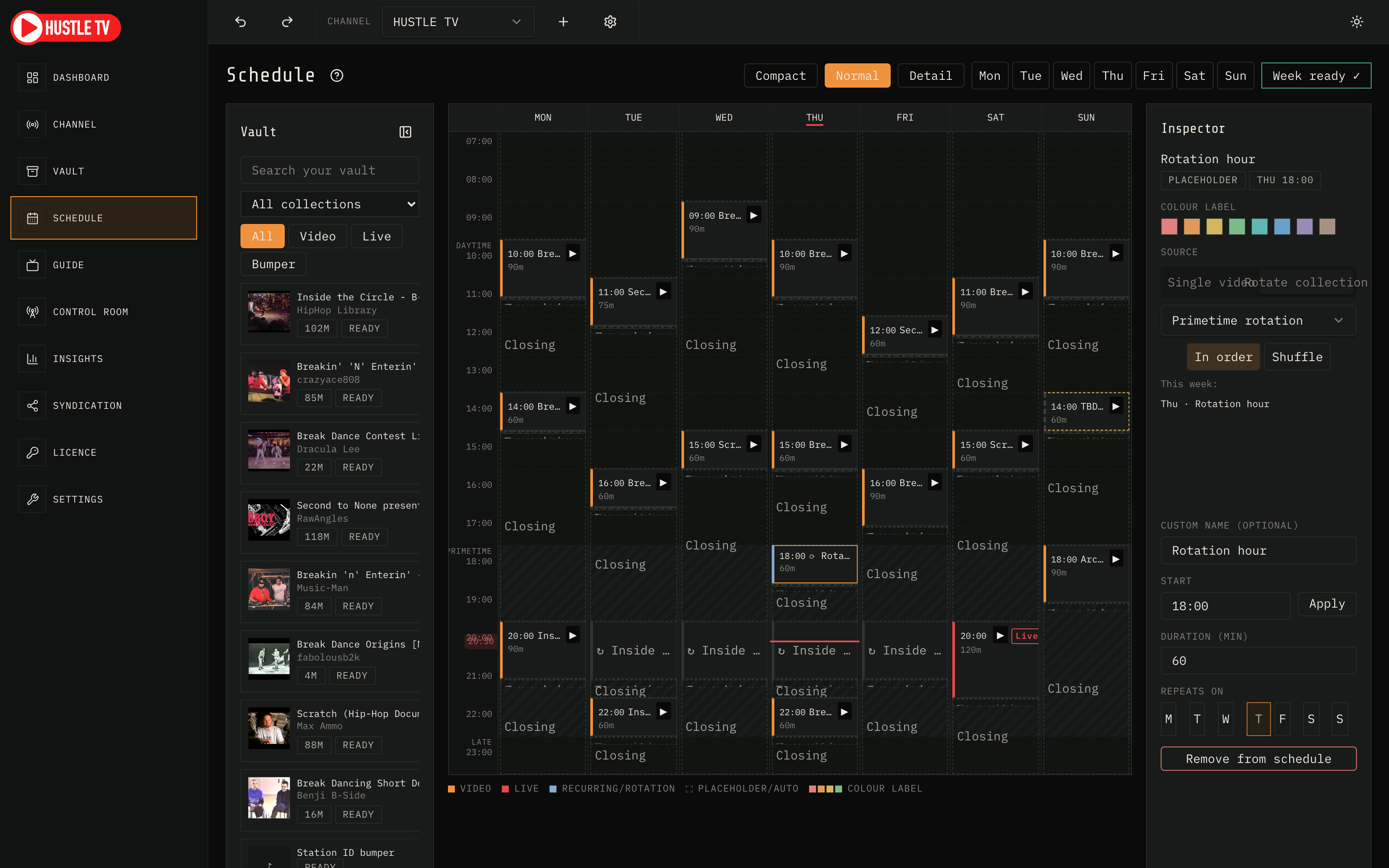Image resolution: width=1389 pixels, height=868 pixels.
Task: Toggle repeat on Friday (F)
Action: pos(1282,719)
